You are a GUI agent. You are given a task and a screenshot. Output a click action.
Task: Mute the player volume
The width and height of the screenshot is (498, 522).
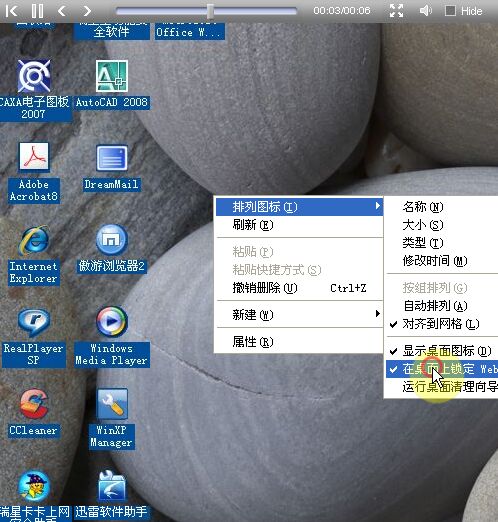[x=425, y=11]
